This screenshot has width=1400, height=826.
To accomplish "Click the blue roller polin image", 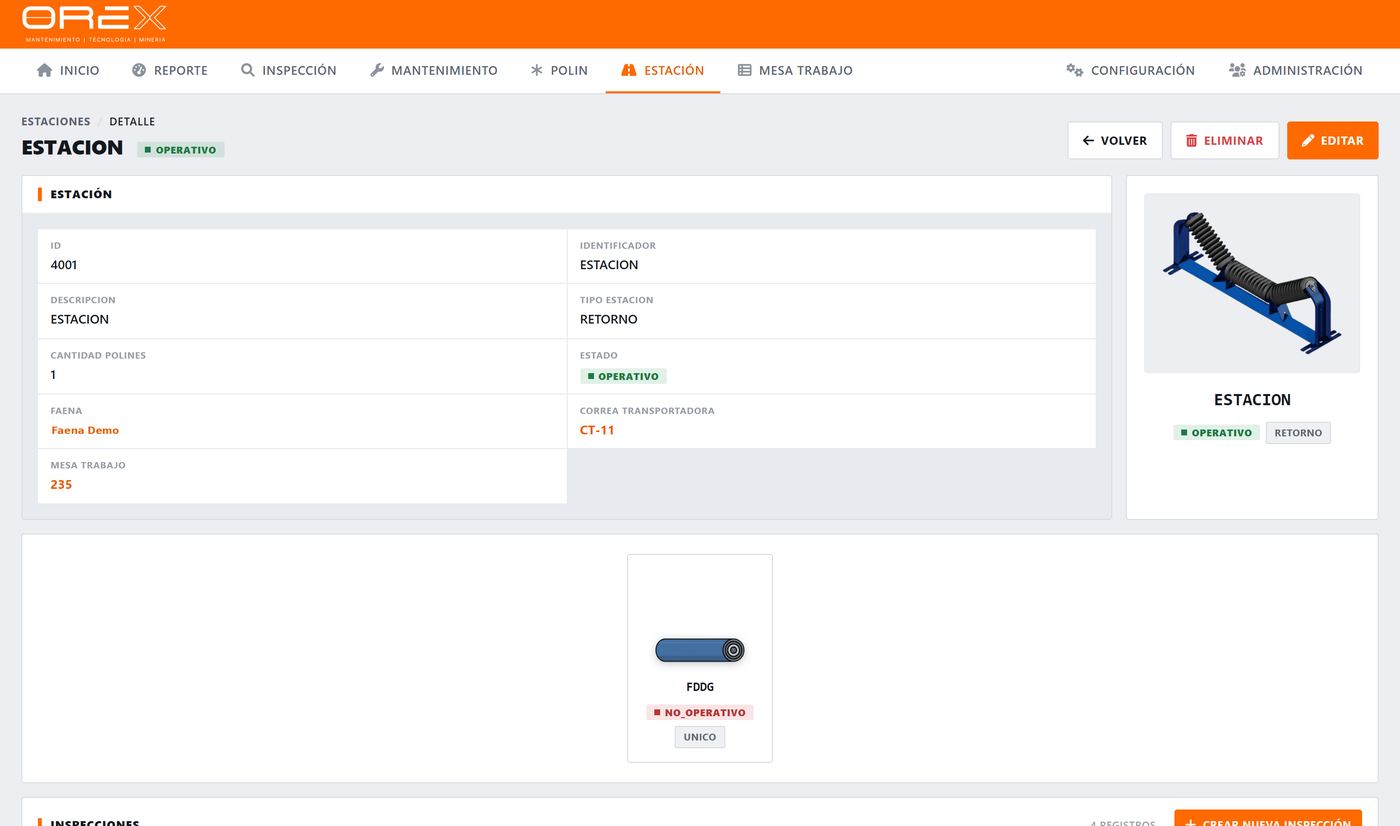I will pos(700,650).
